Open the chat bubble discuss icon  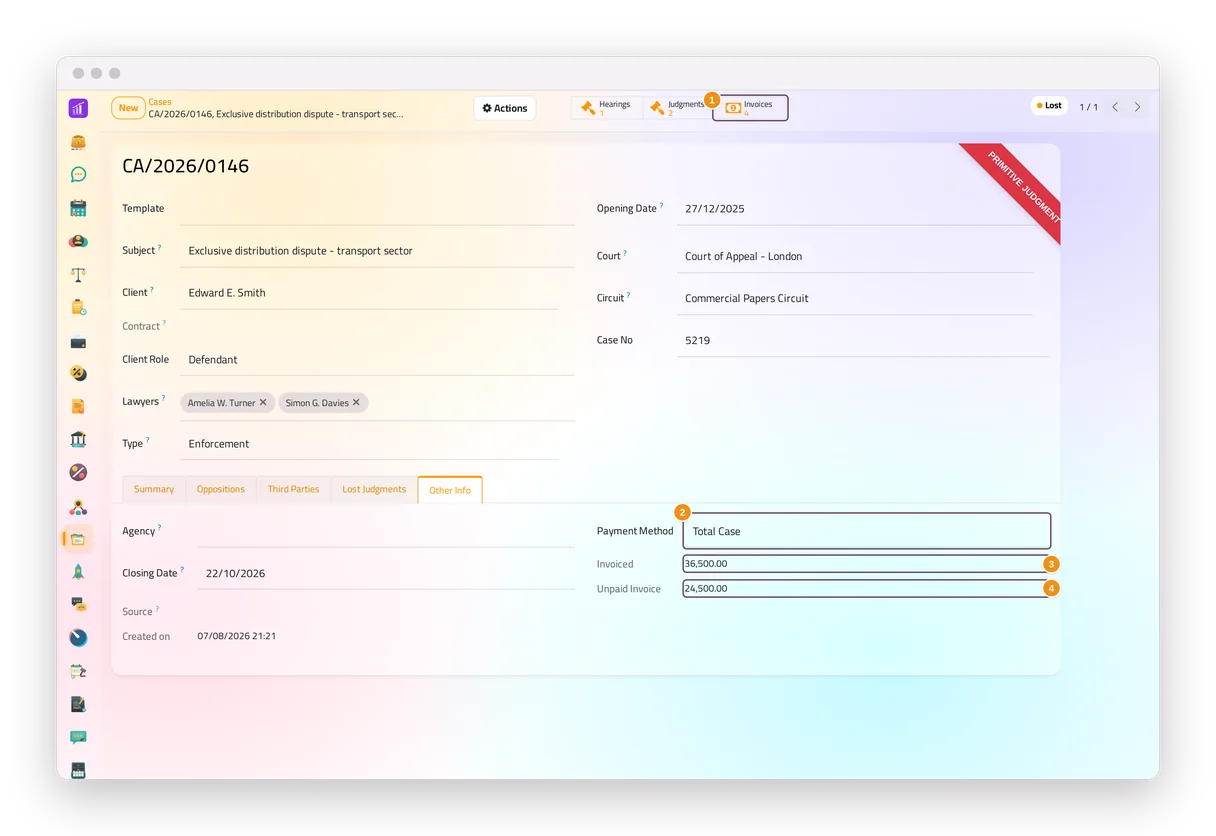(78, 175)
